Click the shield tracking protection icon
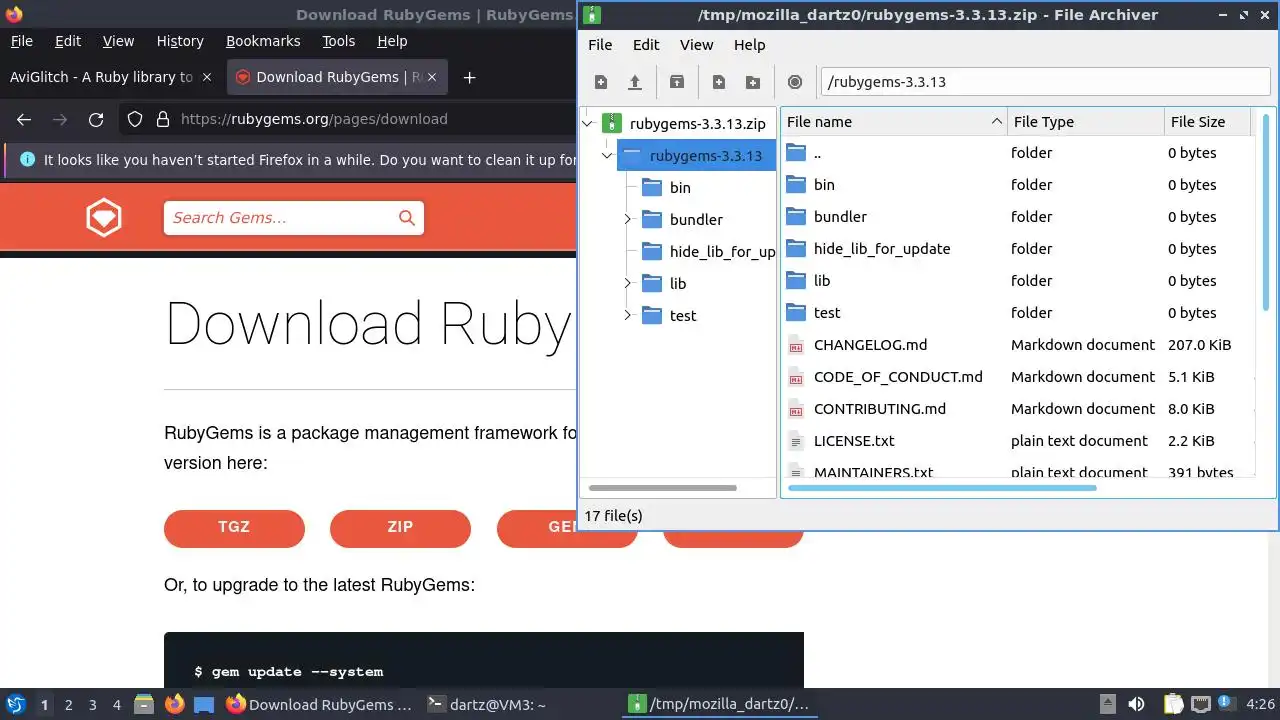Viewport: 1280px width, 720px height. (135, 119)
